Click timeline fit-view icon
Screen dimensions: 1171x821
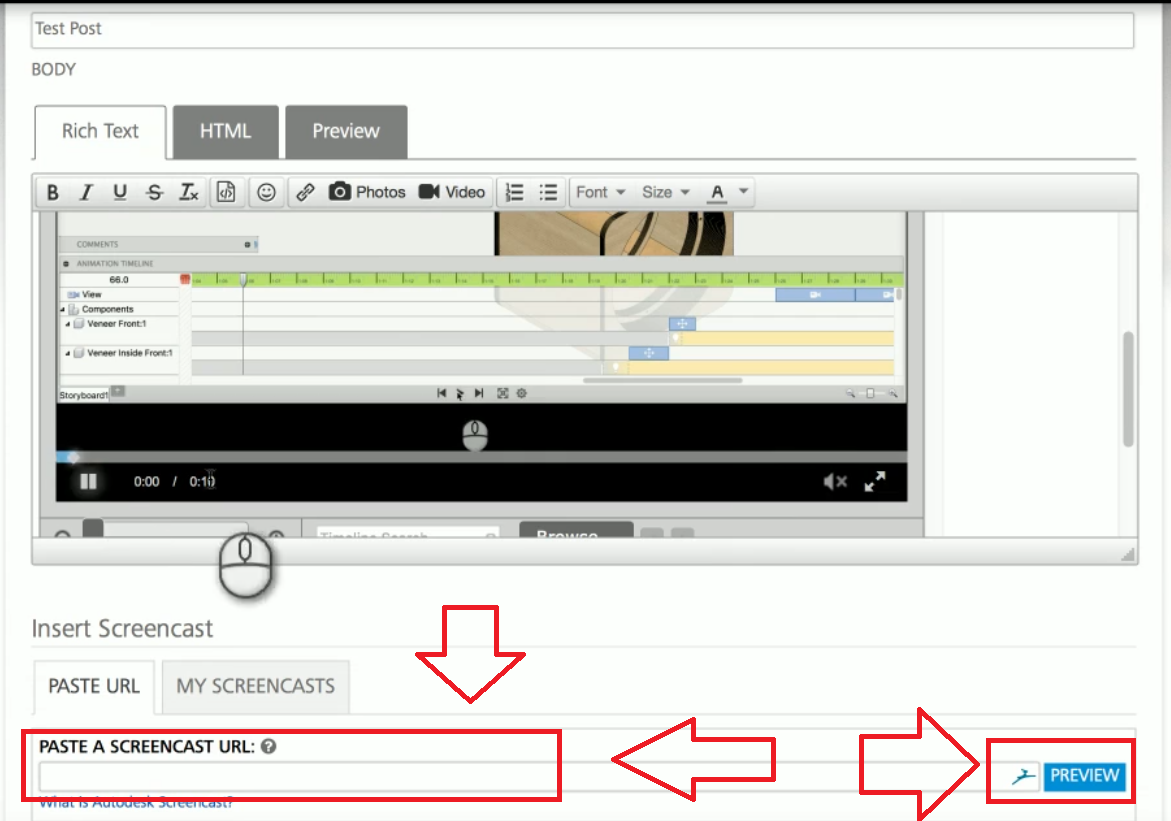pos(503,393)
